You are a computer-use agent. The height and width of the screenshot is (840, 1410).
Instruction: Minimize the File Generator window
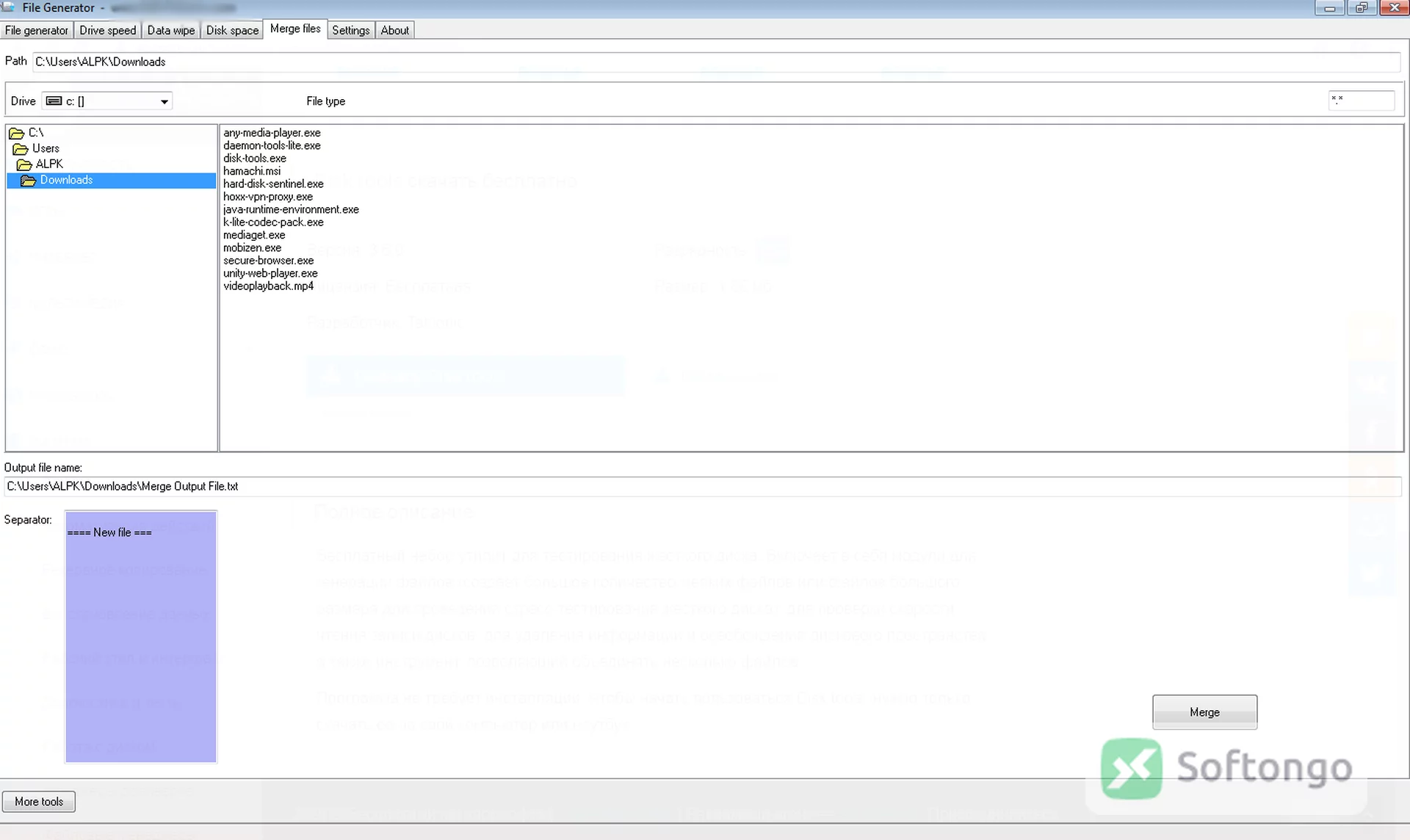[x=1329, y=8]
